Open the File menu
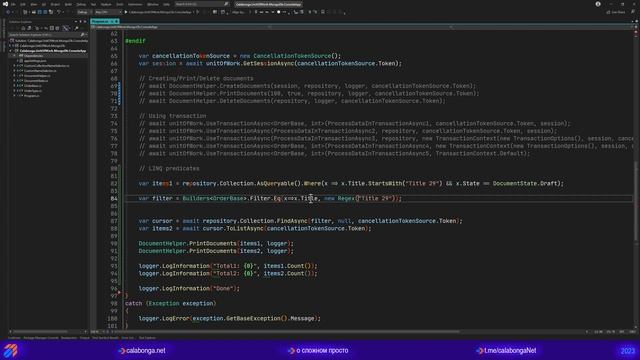 [13, 4]
